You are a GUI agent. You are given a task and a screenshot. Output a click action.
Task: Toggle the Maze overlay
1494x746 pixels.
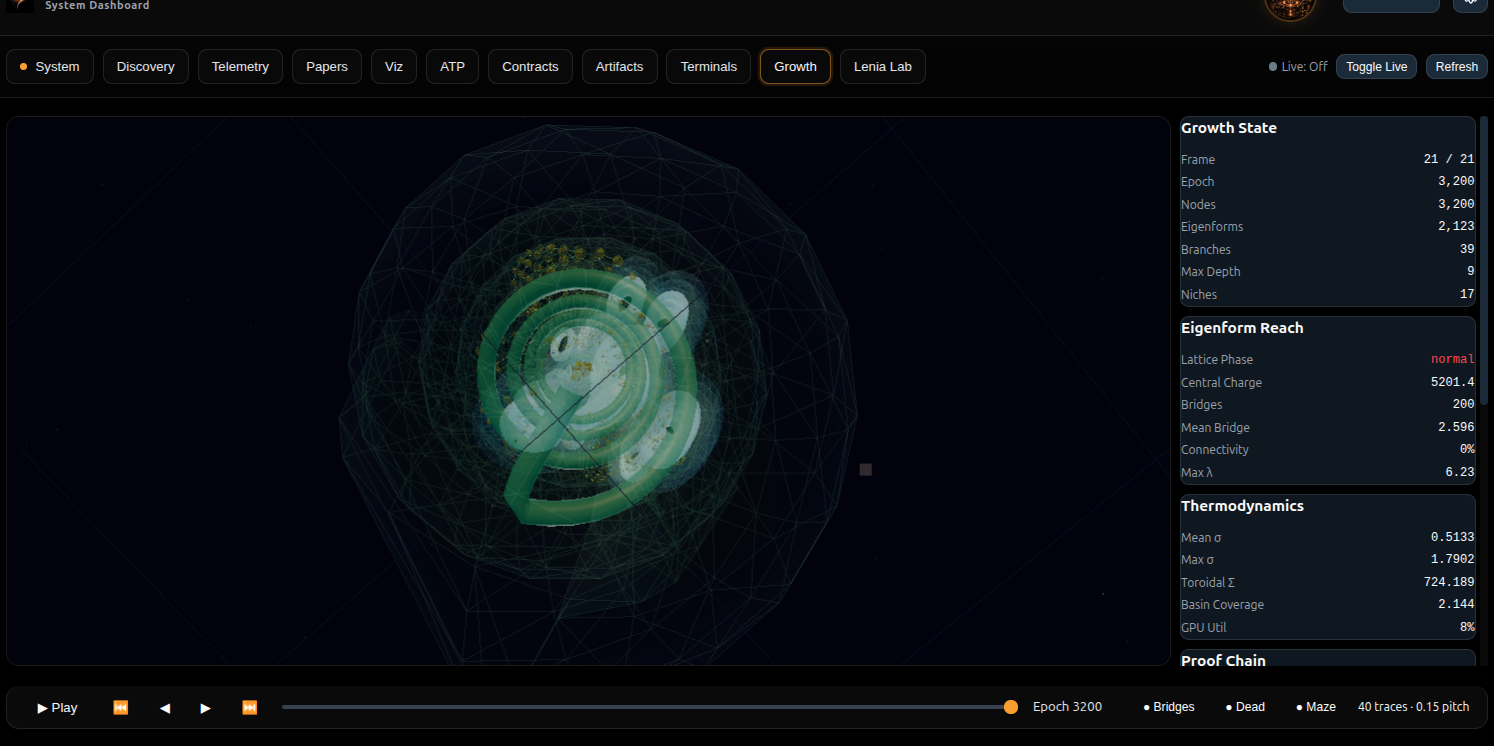(x=1316, y=707)
